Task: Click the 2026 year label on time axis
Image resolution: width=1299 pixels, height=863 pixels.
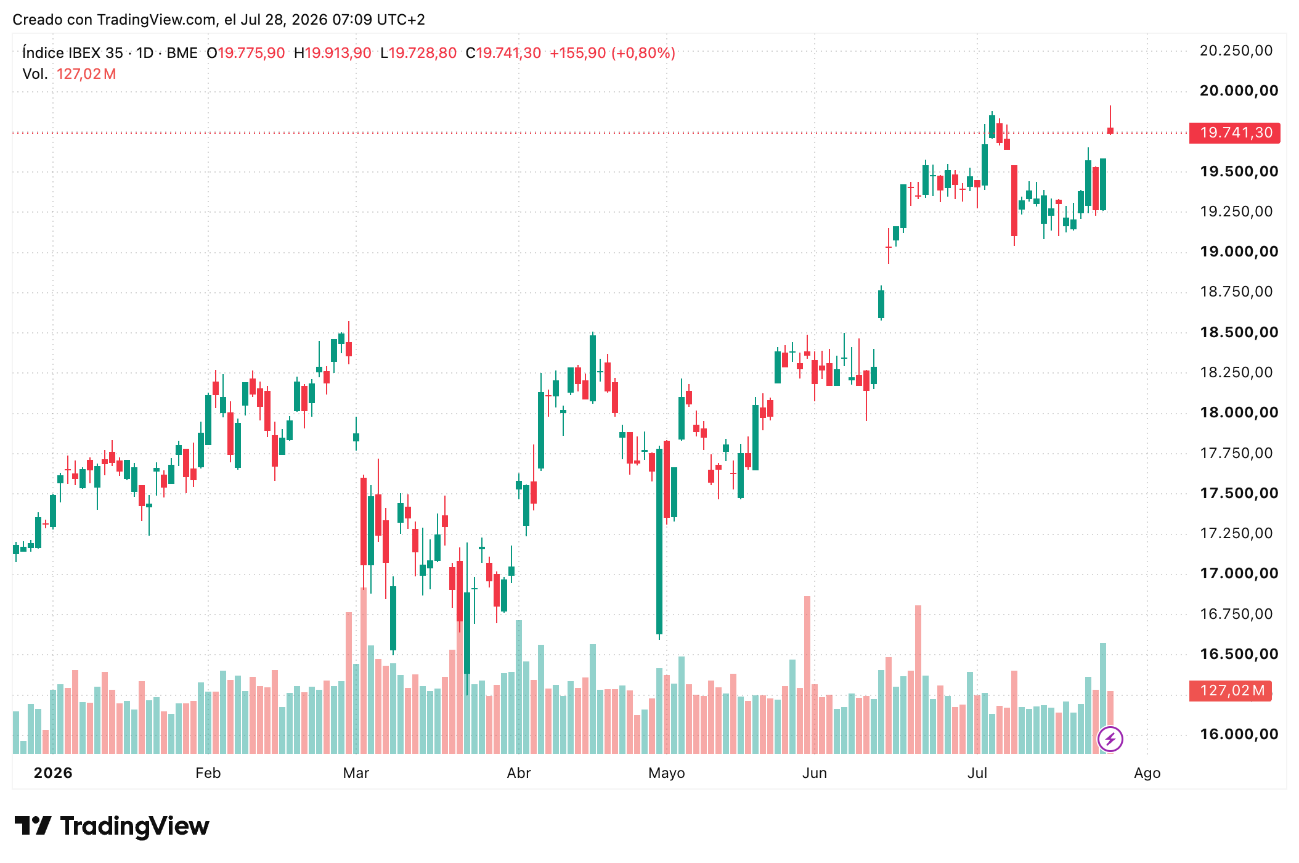Action: point(53,773)
